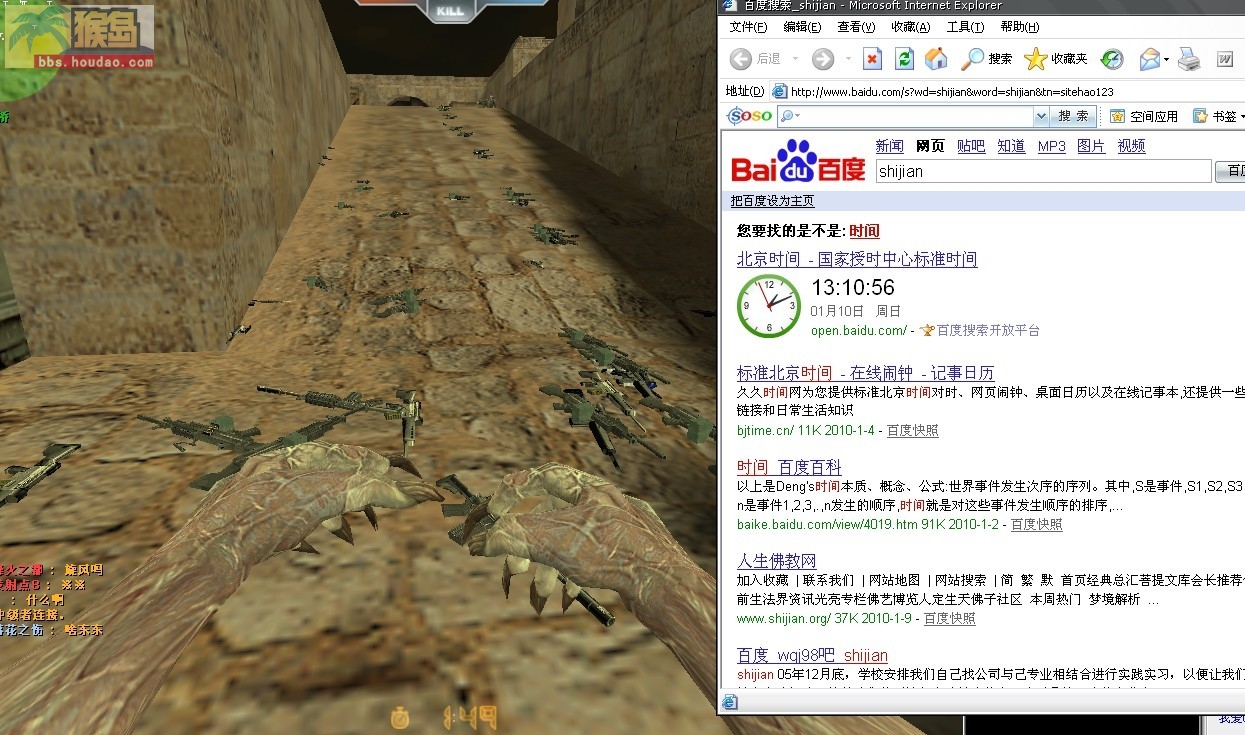Switch to Baidu 知道 tab
The height and width of the screenshot is (735, 1245).
tap(1011, 146)
